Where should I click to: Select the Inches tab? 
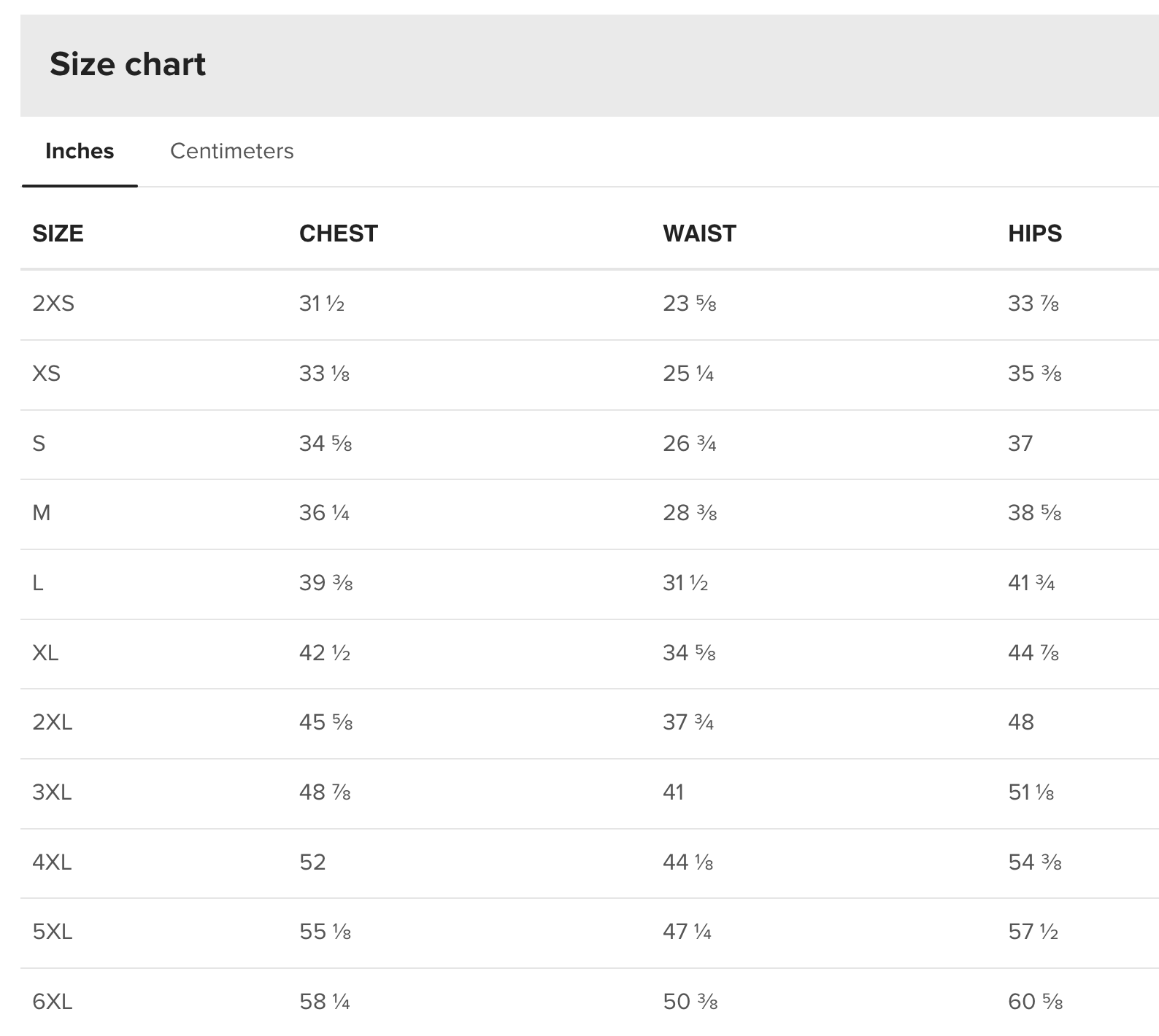point(80,151)
